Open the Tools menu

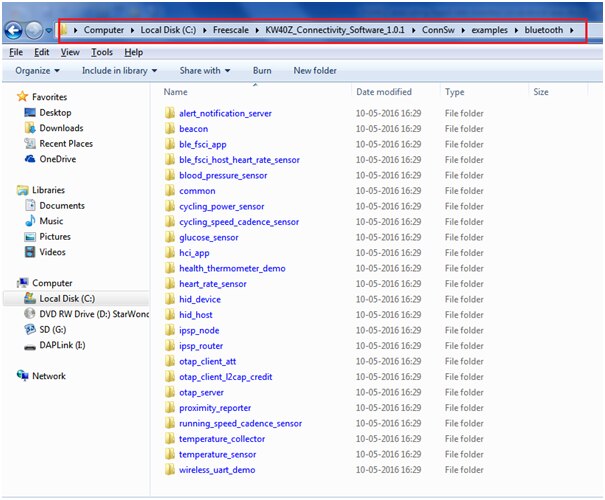(x=102, y=52)
